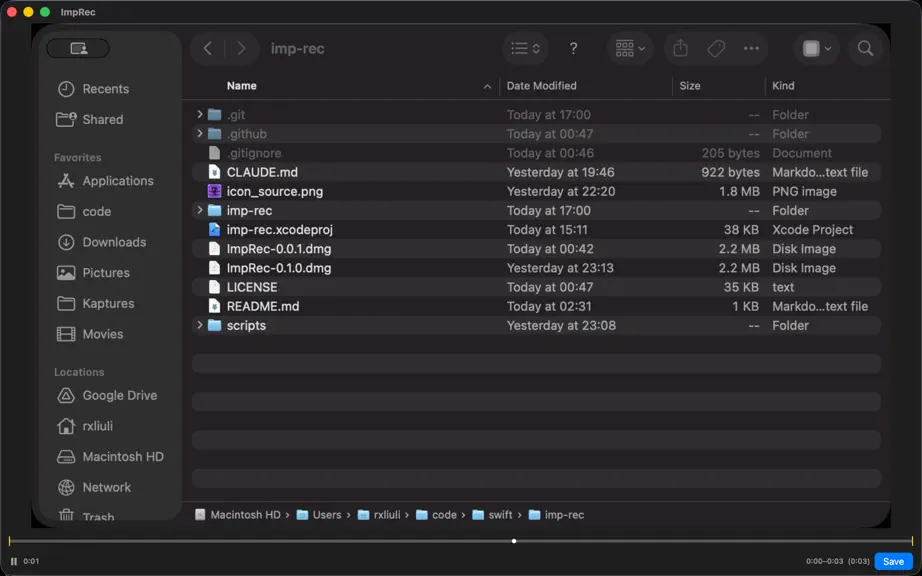Expand the imp-rec folder disclosure arrow
This screenshot has height=576, width=922.
pyautogui.click(x=200, y=210)
